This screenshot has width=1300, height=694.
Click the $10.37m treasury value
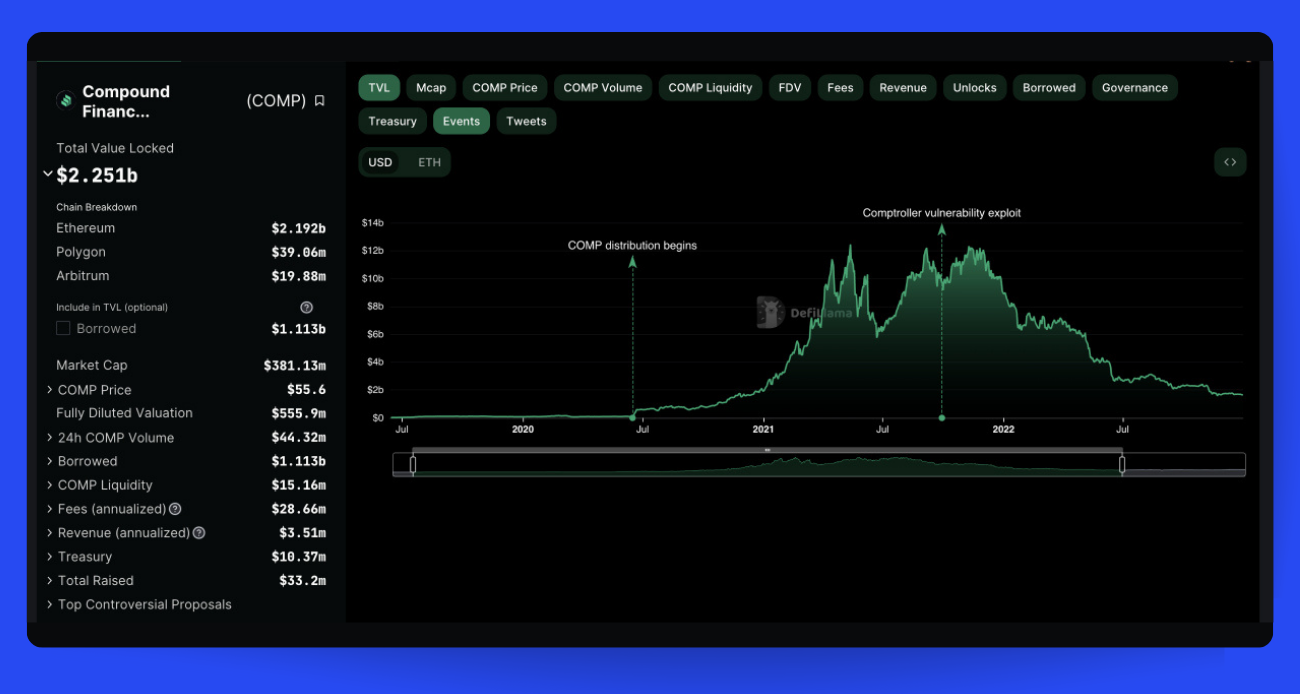[x=299, y=557]
